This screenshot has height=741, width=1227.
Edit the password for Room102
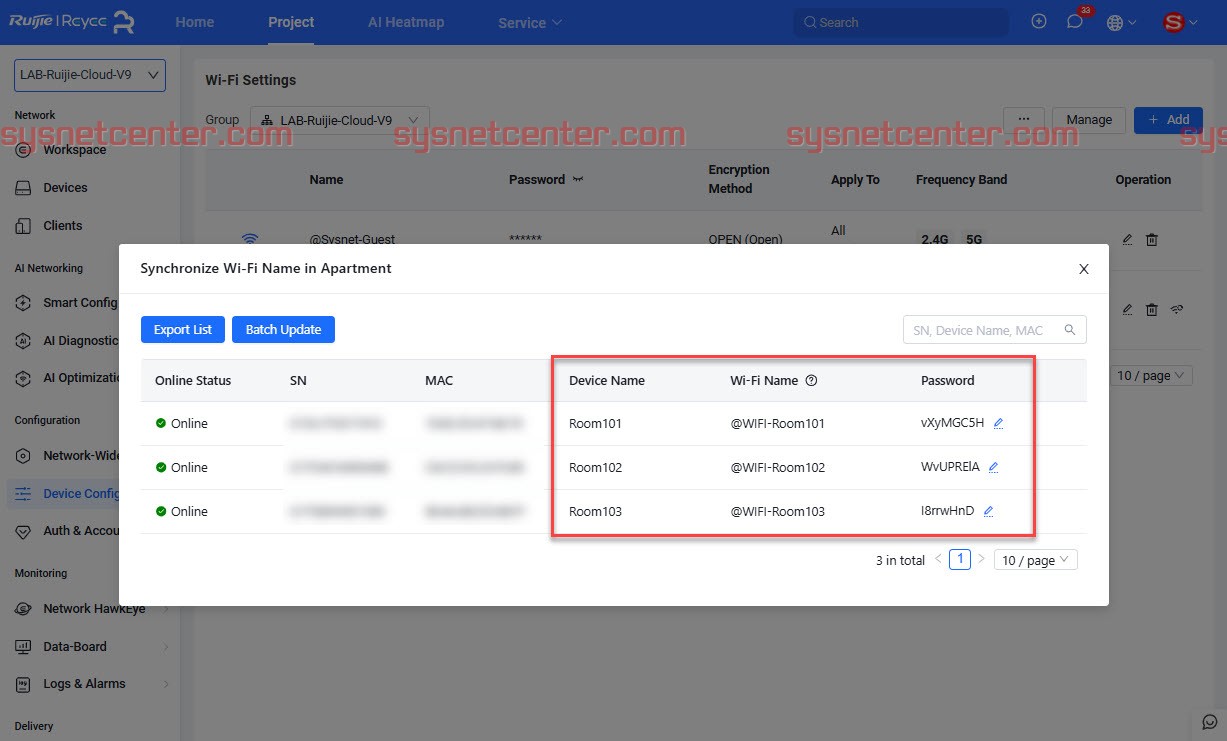click(993, 467)
